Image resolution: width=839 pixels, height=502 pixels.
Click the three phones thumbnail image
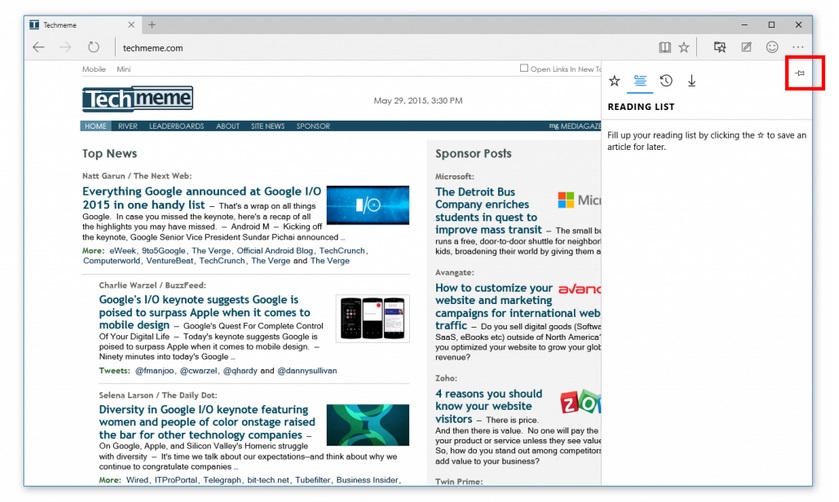pos(372,318)
